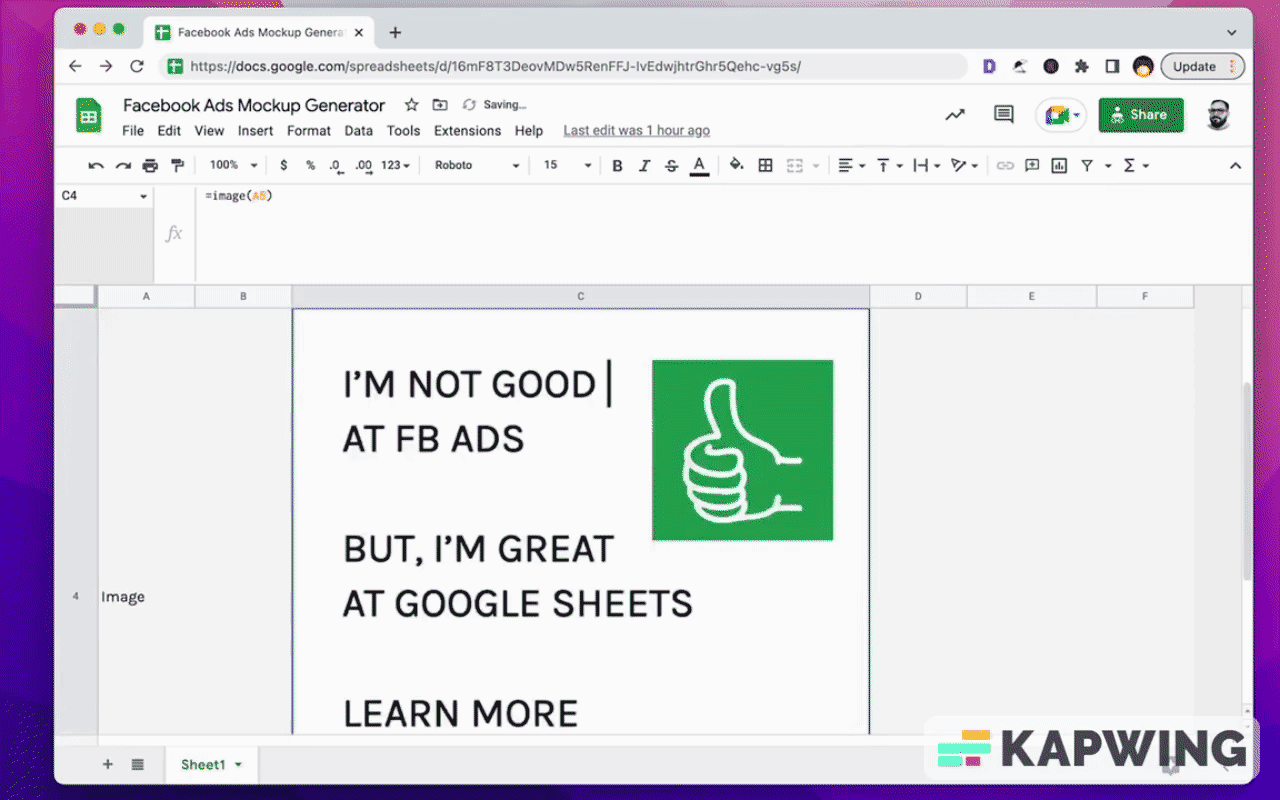Click the print icon
1280x800 pixels.
pyautogui.click(x=150, y=165)
